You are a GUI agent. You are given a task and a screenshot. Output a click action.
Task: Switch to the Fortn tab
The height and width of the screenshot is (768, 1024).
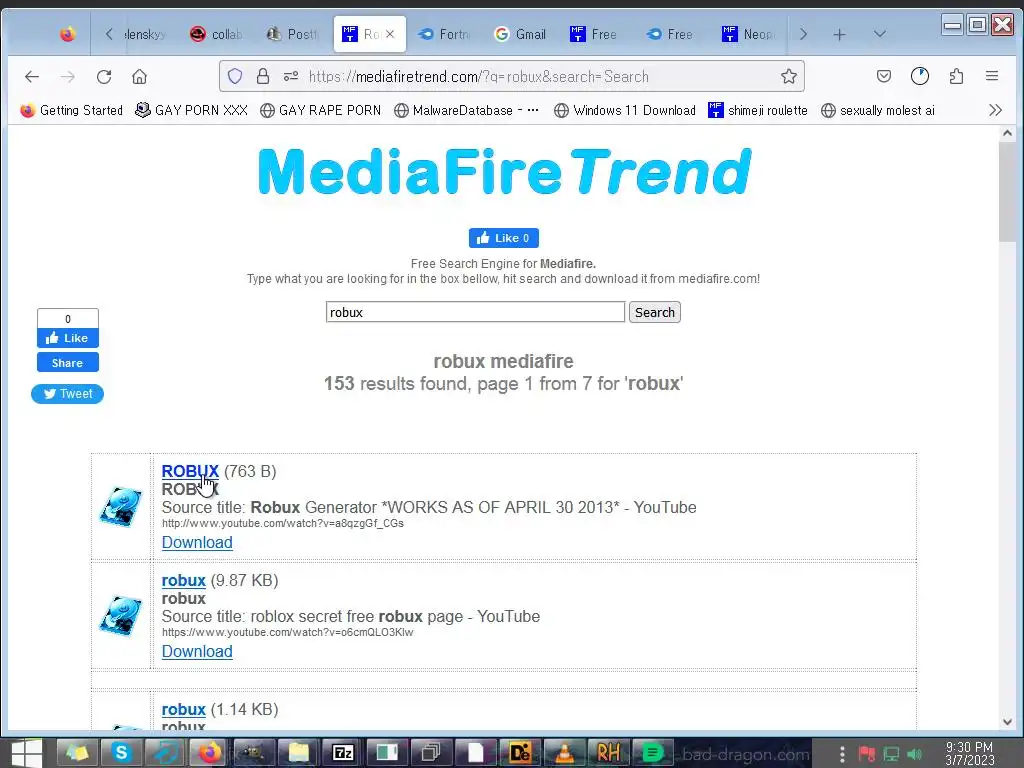pos(444,34)
